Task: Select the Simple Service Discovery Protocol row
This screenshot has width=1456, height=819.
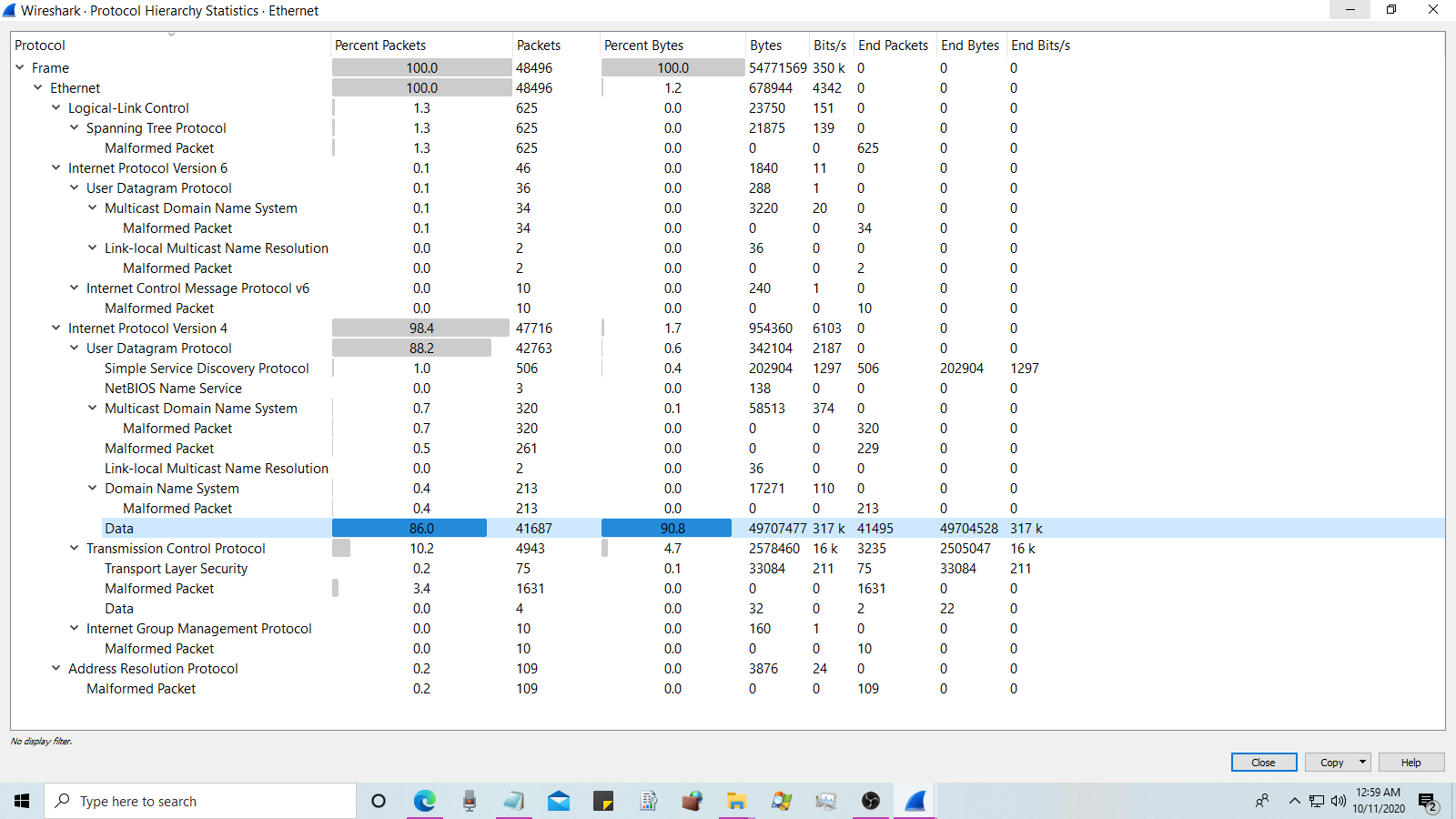Action: coord(728,368)
